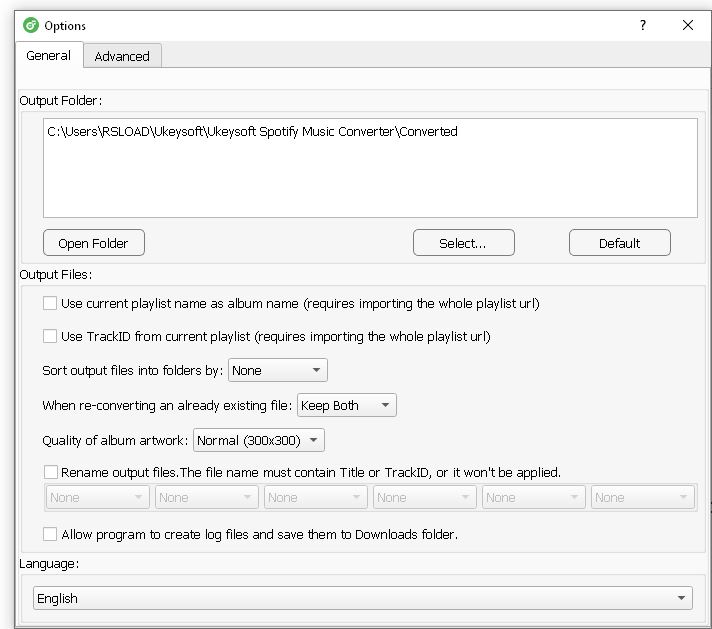Click the Quality of album artwork label
This screenshot has height=629, width=712.
click(x=115, y=440)
